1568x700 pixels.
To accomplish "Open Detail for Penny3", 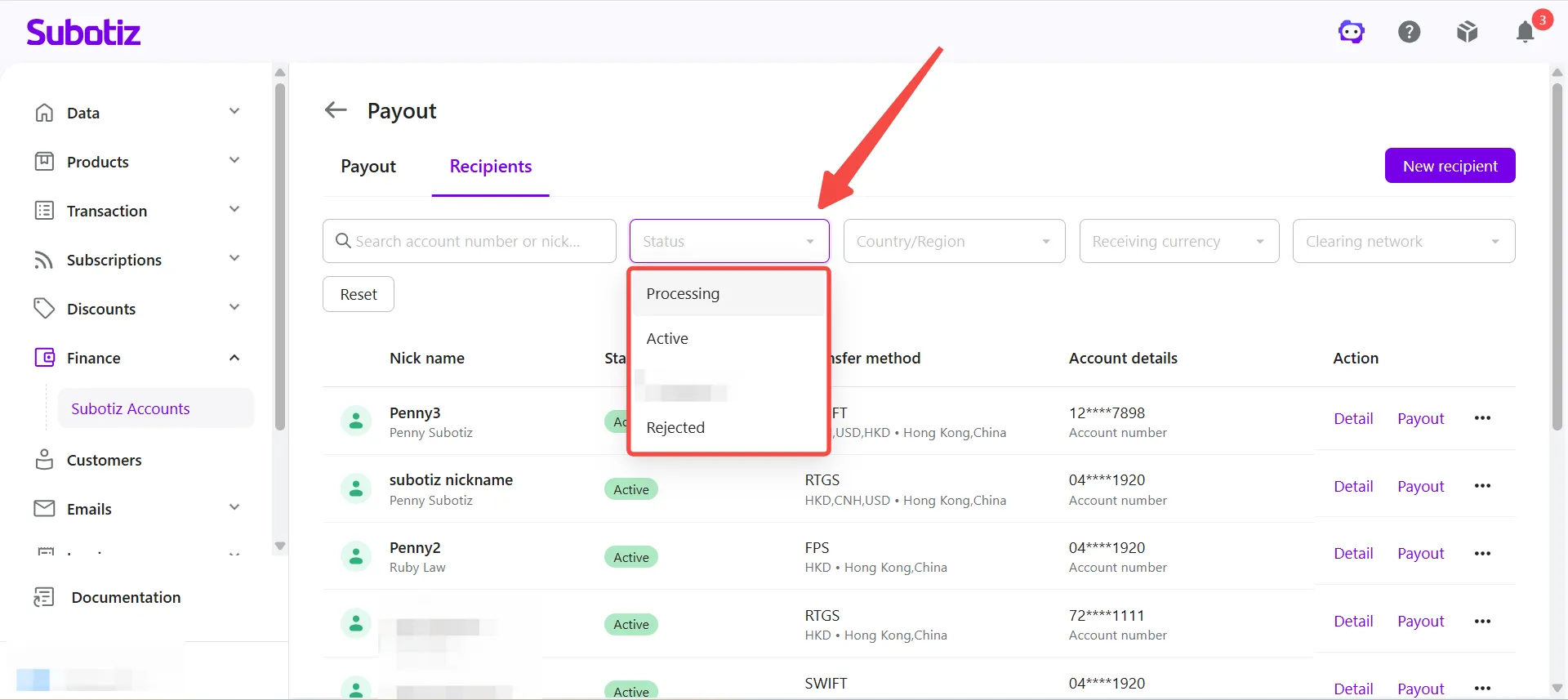I will click(1353, 418).
